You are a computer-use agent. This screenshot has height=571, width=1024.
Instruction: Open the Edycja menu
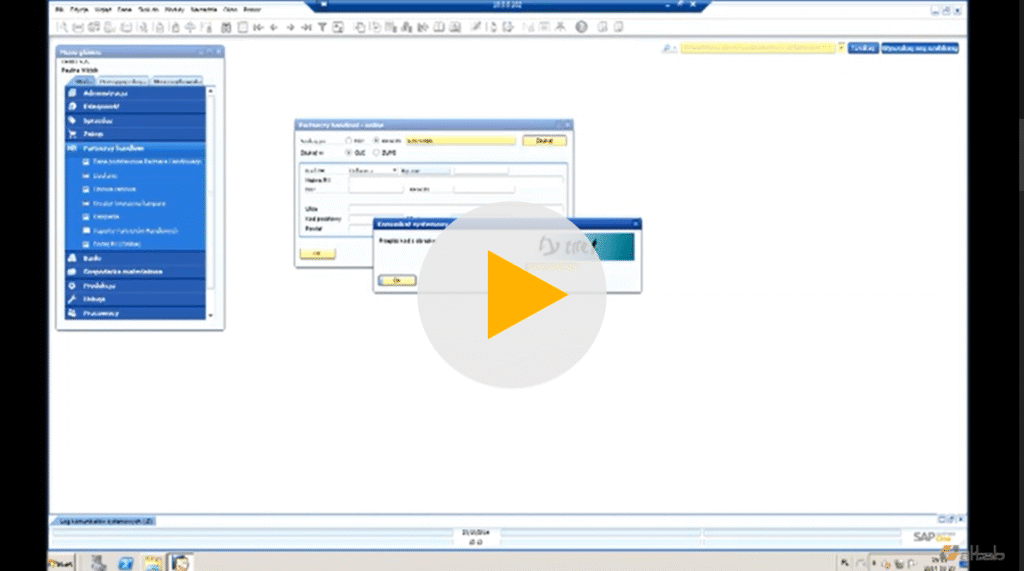point(79,10)
